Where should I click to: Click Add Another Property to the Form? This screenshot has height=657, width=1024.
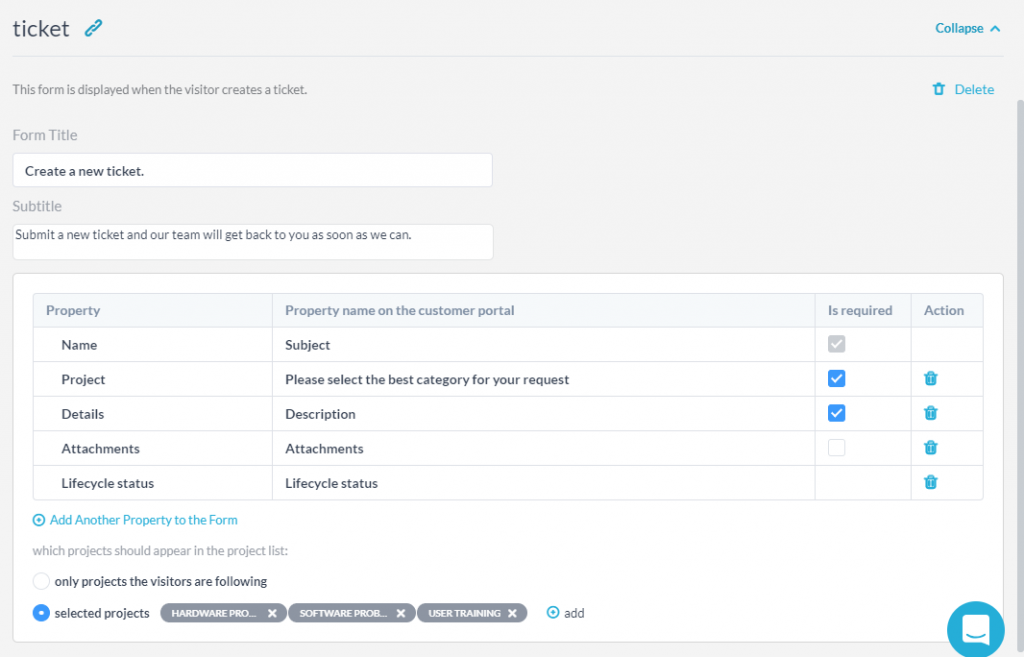143,520
